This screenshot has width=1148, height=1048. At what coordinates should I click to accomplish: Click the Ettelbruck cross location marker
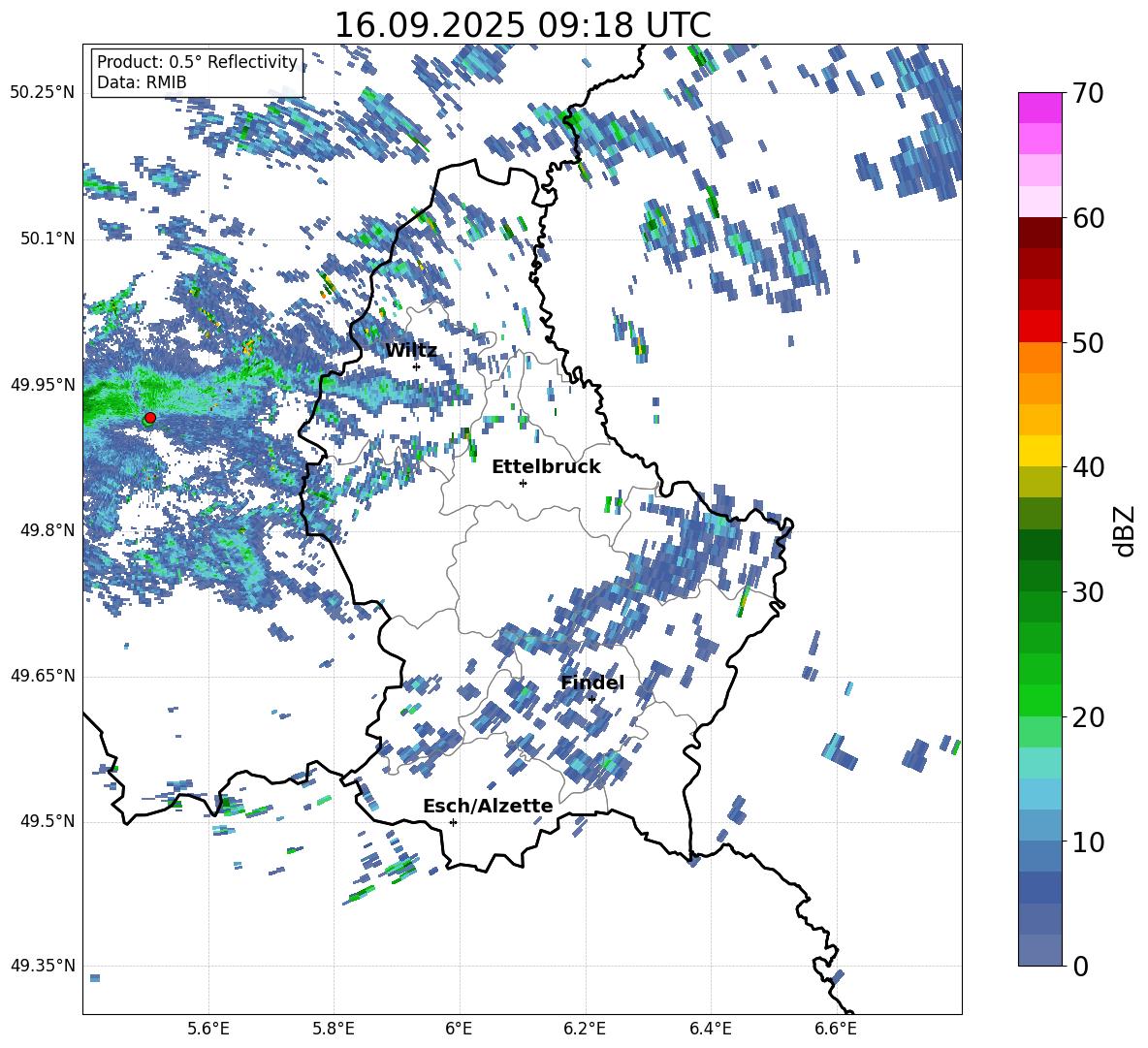click(x=523, y=483)
